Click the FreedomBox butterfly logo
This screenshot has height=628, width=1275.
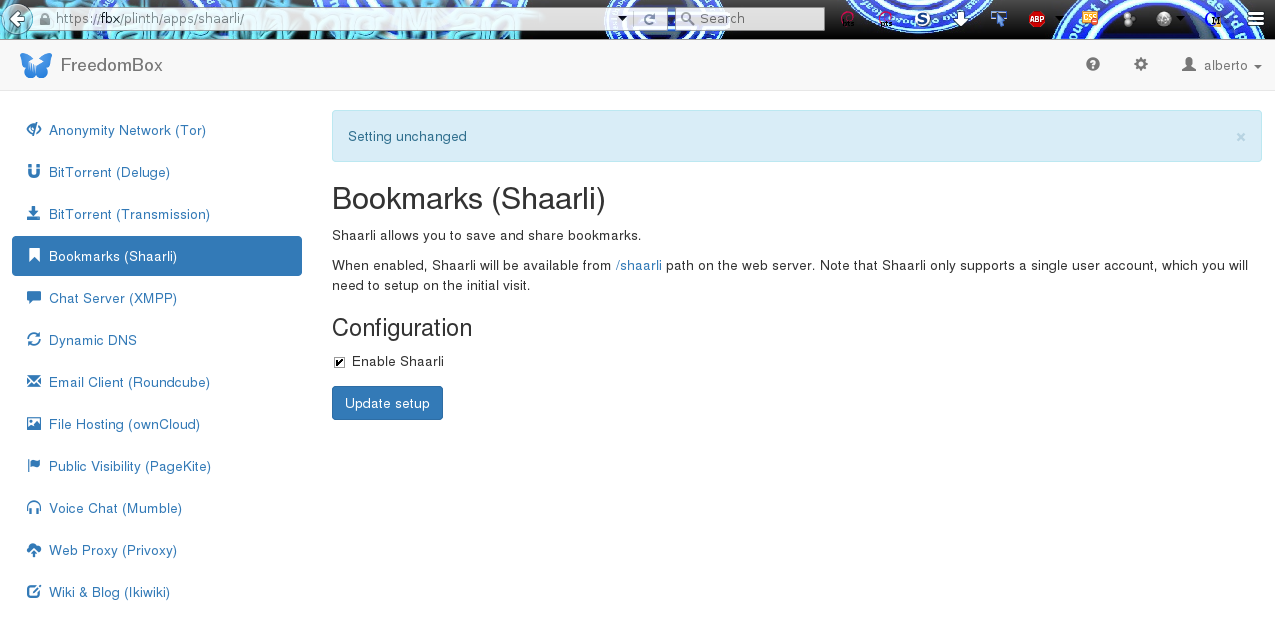click(36, 66)
